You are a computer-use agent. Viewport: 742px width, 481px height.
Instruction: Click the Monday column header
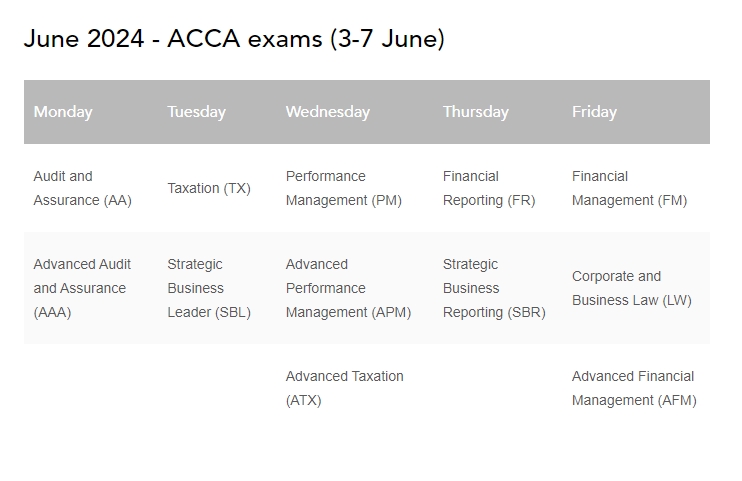(63, 112)
